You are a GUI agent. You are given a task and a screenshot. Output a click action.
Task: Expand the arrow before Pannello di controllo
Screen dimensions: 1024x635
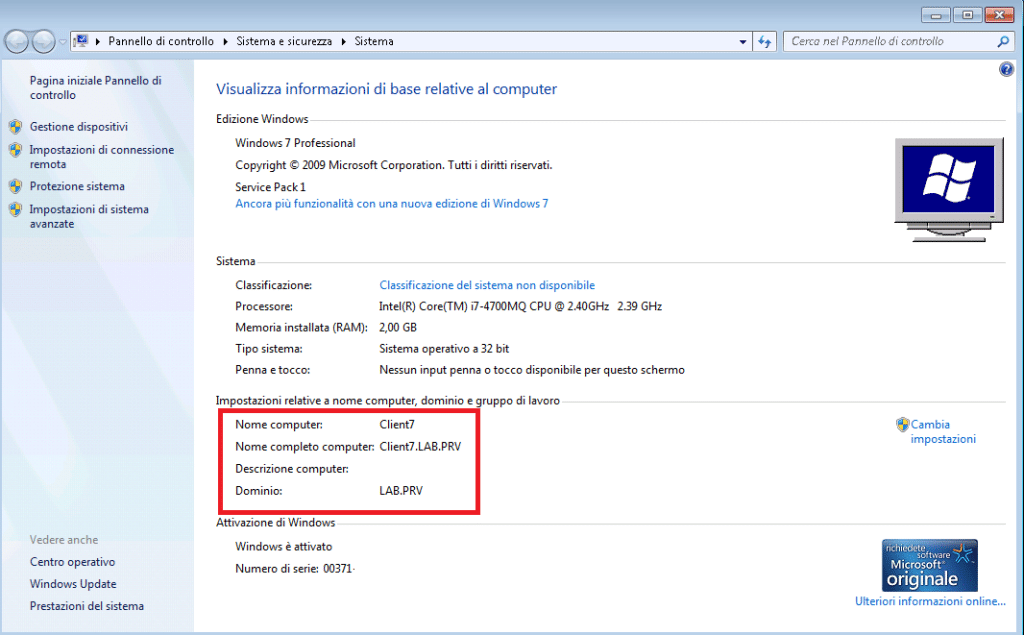coord(98,41)
